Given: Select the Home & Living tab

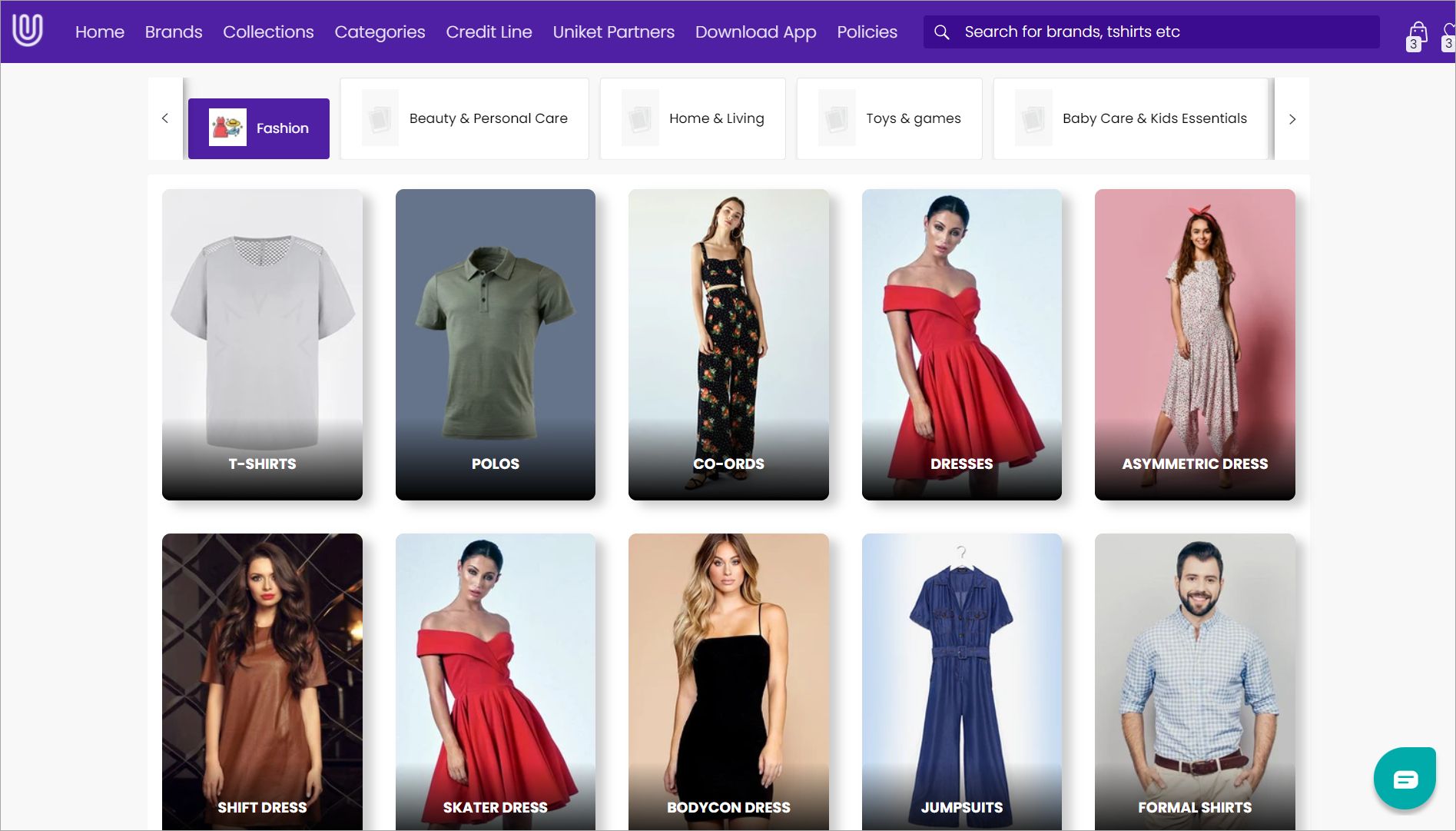Looking at the screenshot, I should click(x=693, y=118).
